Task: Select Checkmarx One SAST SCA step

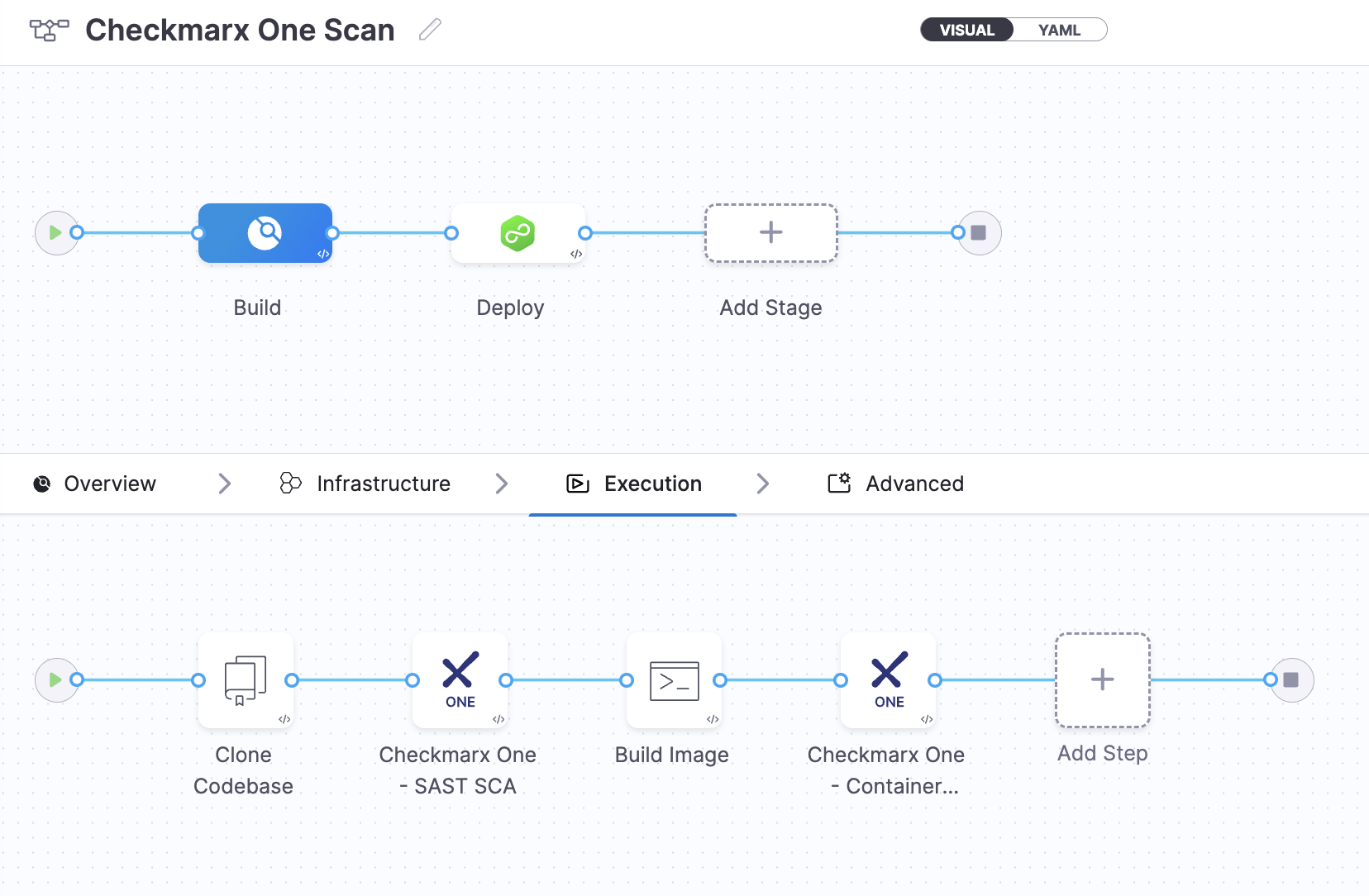Action: click(x=460, y=680)
